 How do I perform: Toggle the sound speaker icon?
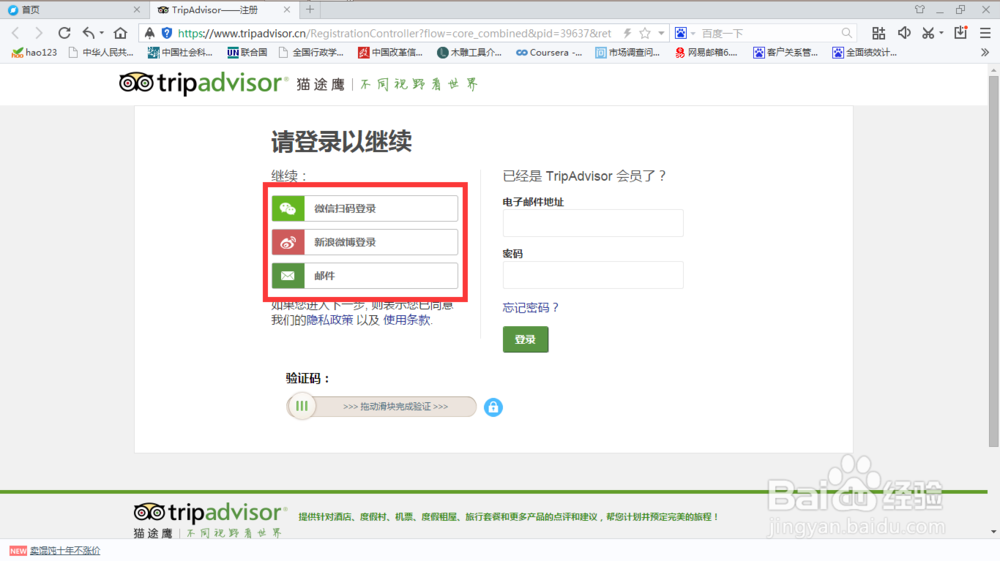coord(904,33)
